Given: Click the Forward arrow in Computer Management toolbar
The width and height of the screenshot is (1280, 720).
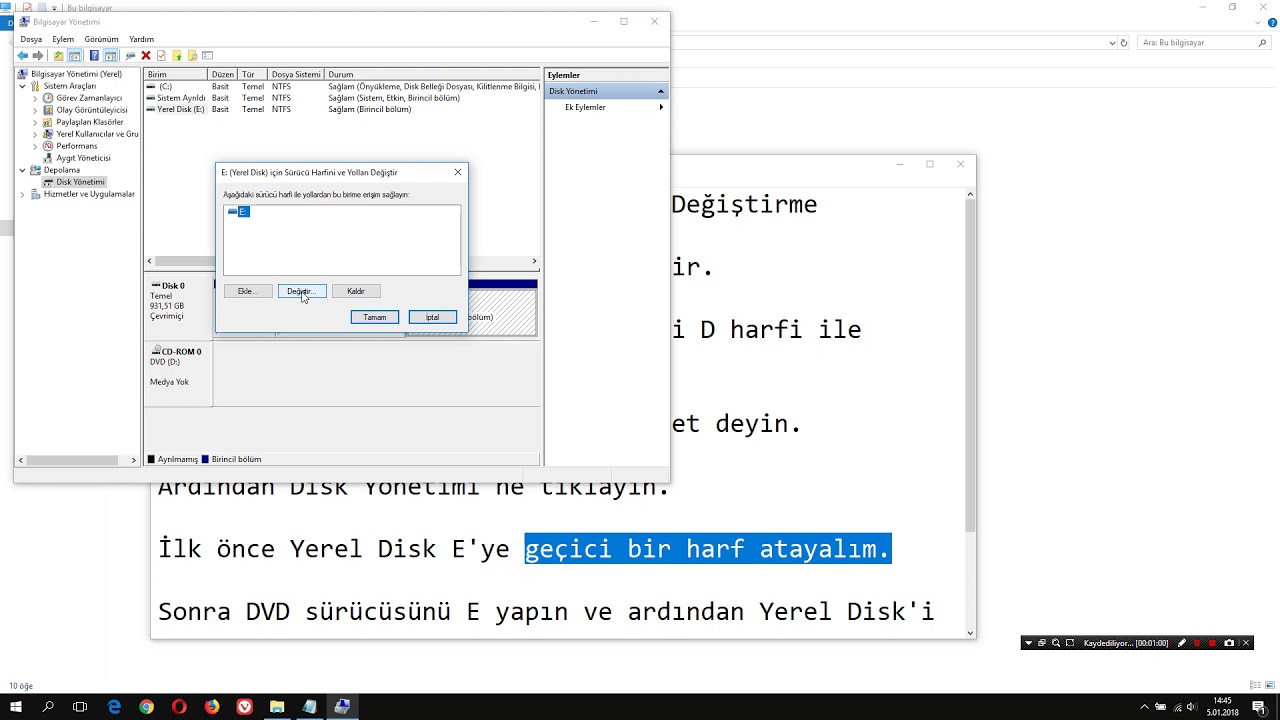Looking at the screenshot, I should (38, 56).
